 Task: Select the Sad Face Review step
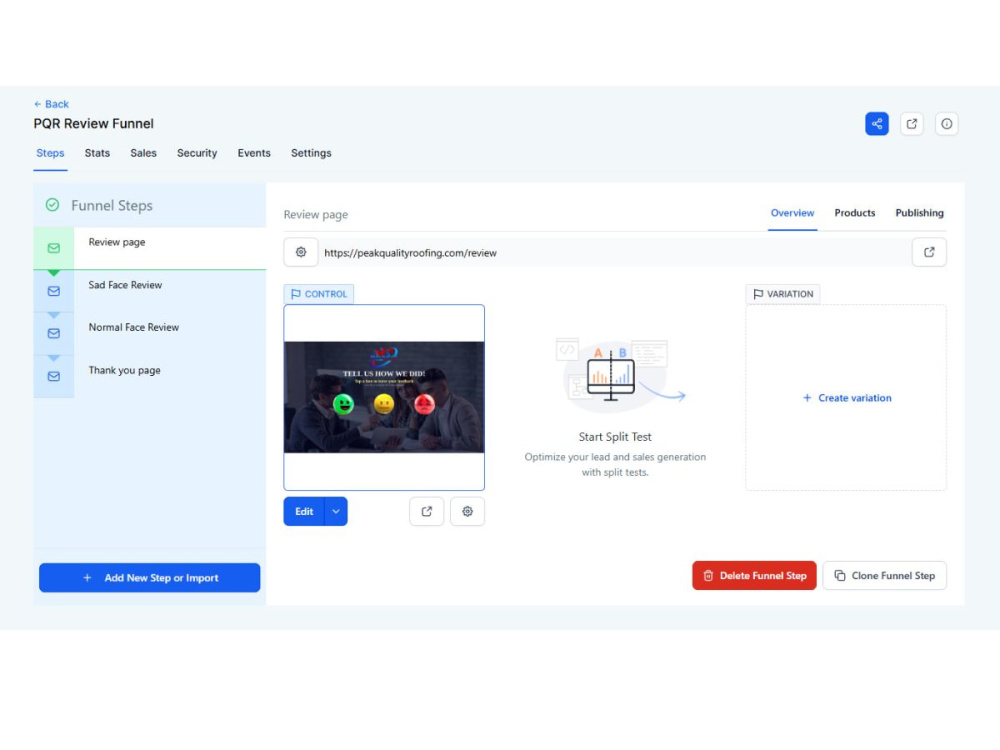tap(150, 291)
